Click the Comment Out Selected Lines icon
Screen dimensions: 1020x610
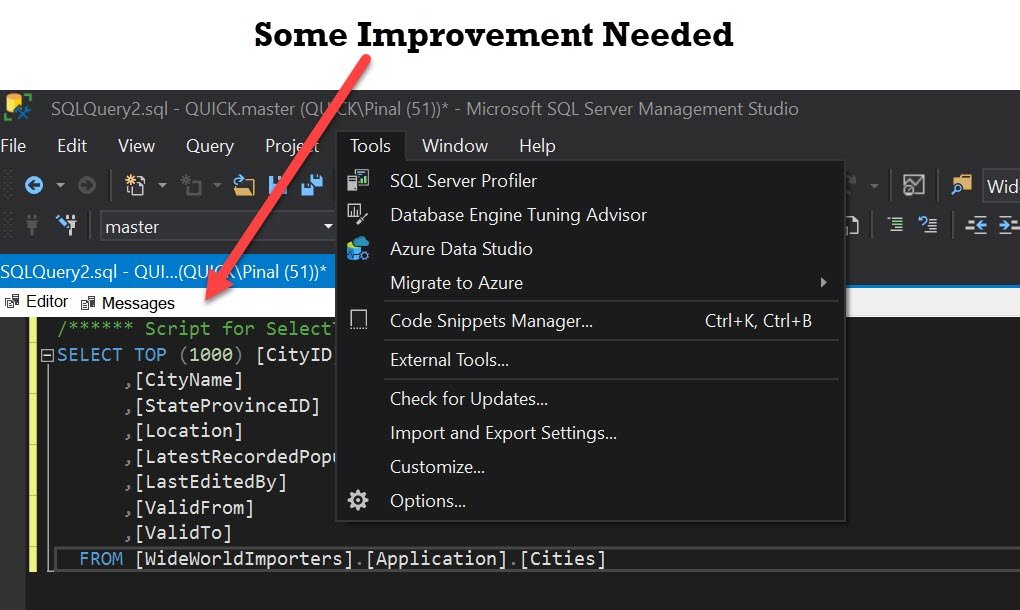896,225
